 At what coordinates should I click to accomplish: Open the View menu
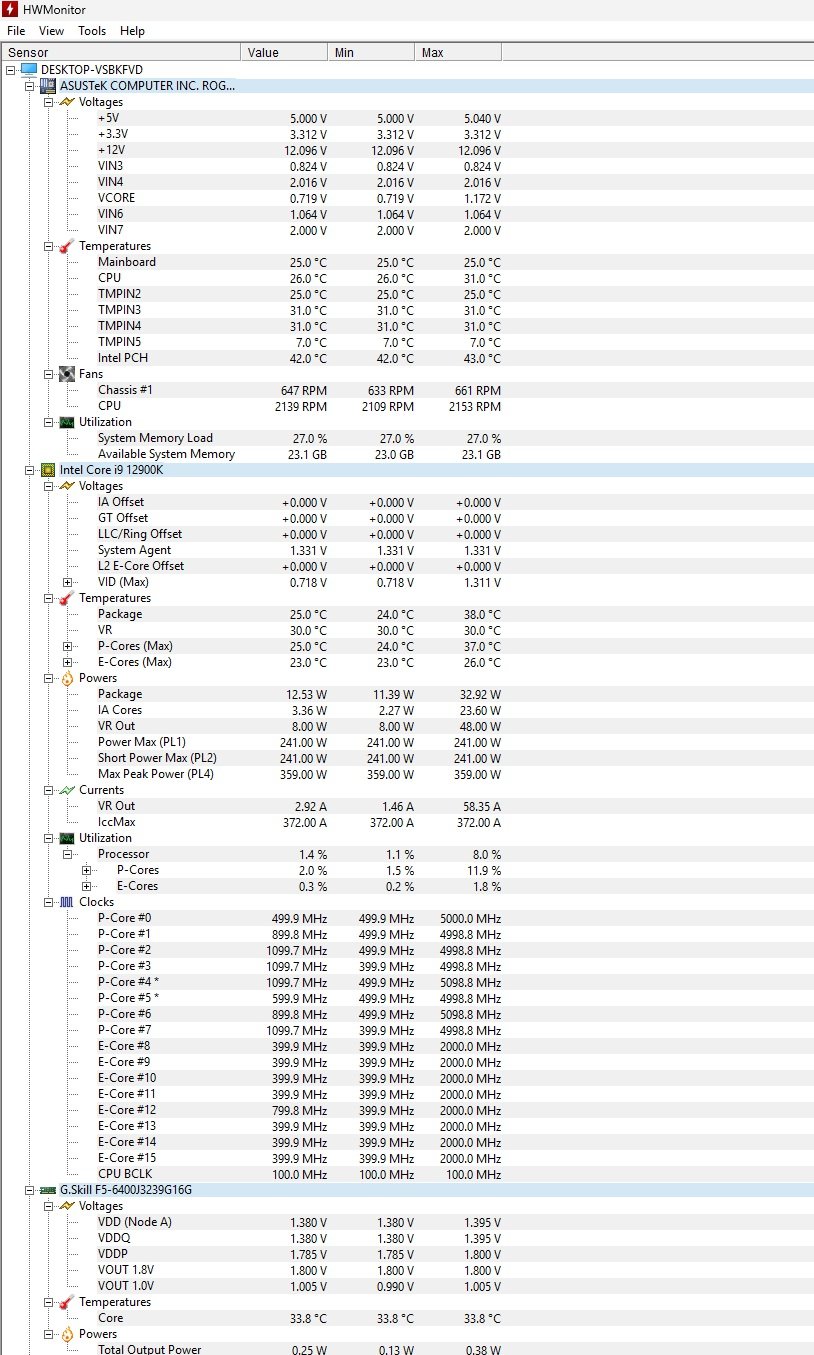pyautogui.click(x=51, y=31)
